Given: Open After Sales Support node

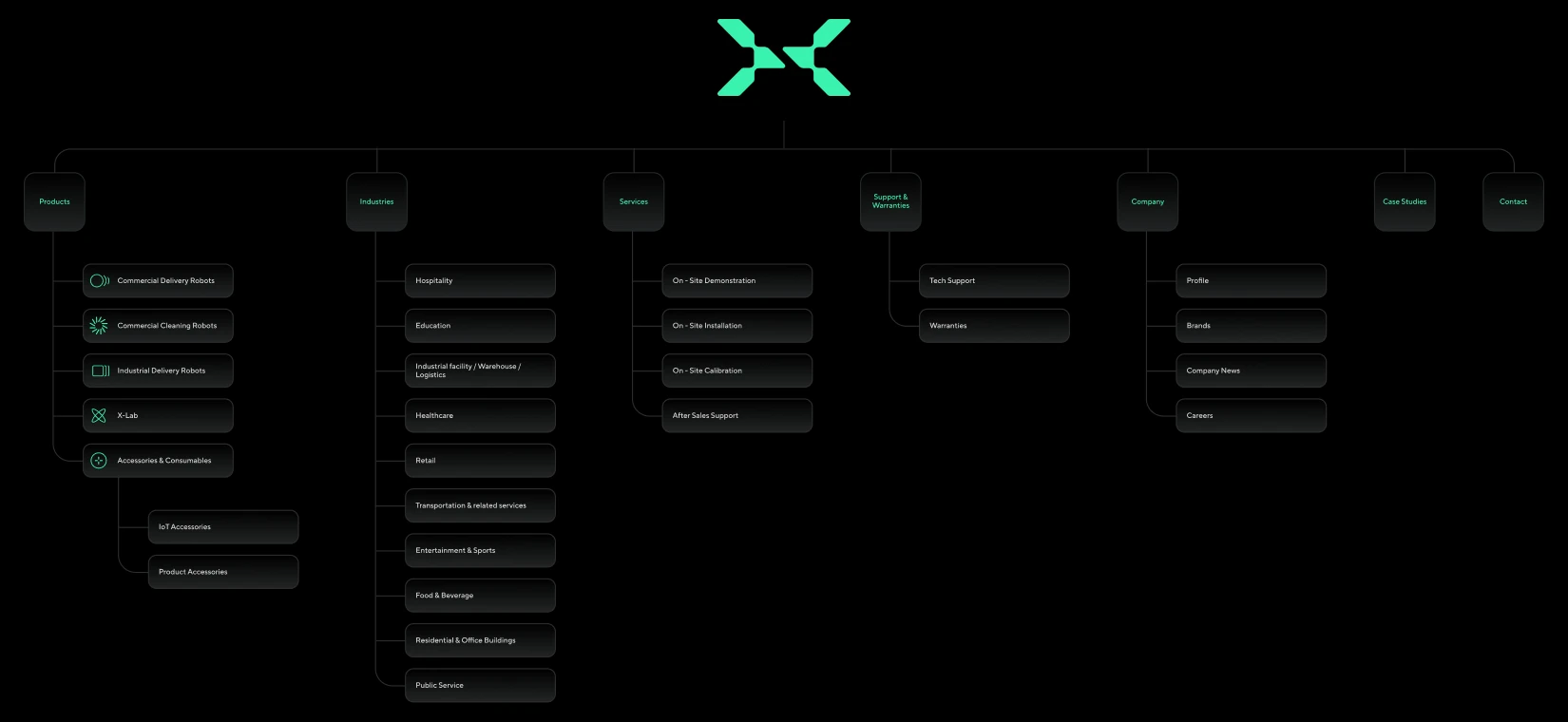Looking at the screenshot, I should click(737, 415).
